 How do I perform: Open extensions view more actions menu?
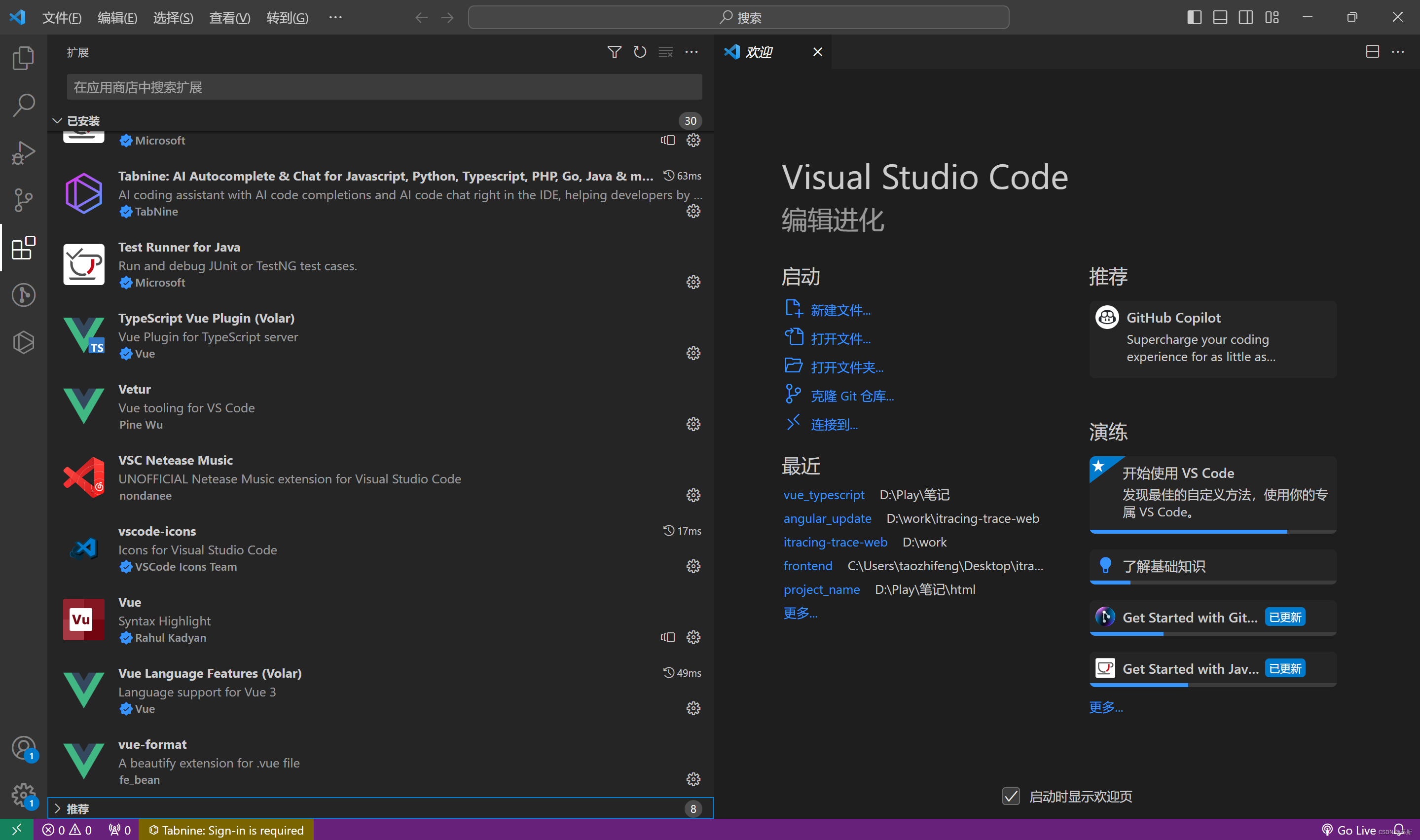pos(691,52)
